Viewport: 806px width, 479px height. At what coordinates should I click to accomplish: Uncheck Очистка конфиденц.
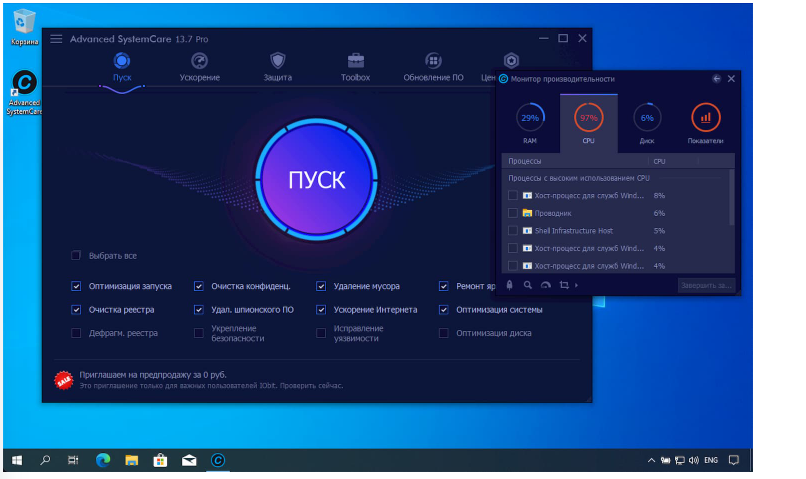(198, 286)
